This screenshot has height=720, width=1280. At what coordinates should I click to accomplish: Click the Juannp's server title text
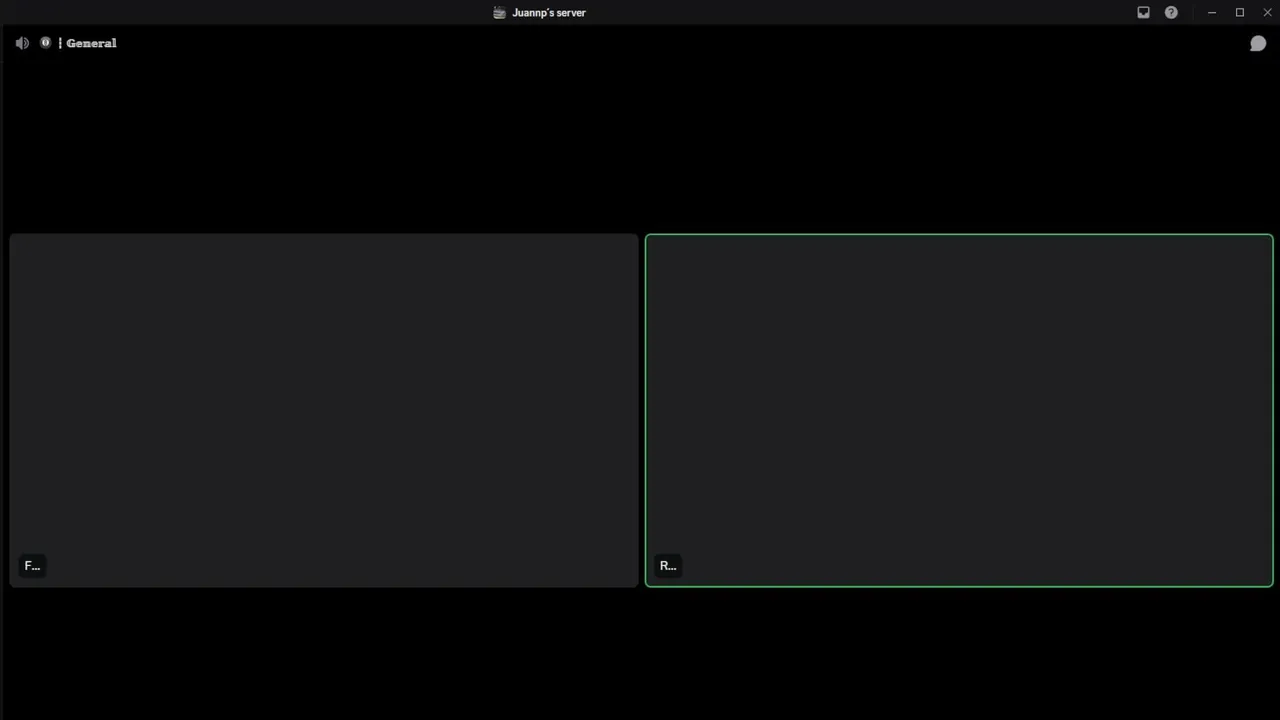pyautogui.click(x=549, y=13)
